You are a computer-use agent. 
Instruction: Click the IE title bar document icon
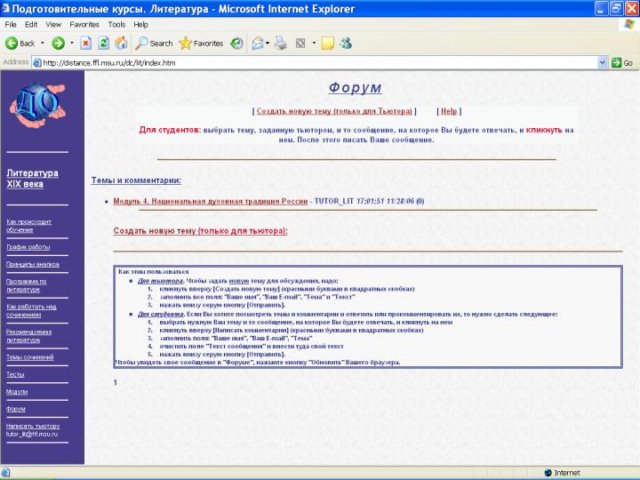tap(6, 9)
